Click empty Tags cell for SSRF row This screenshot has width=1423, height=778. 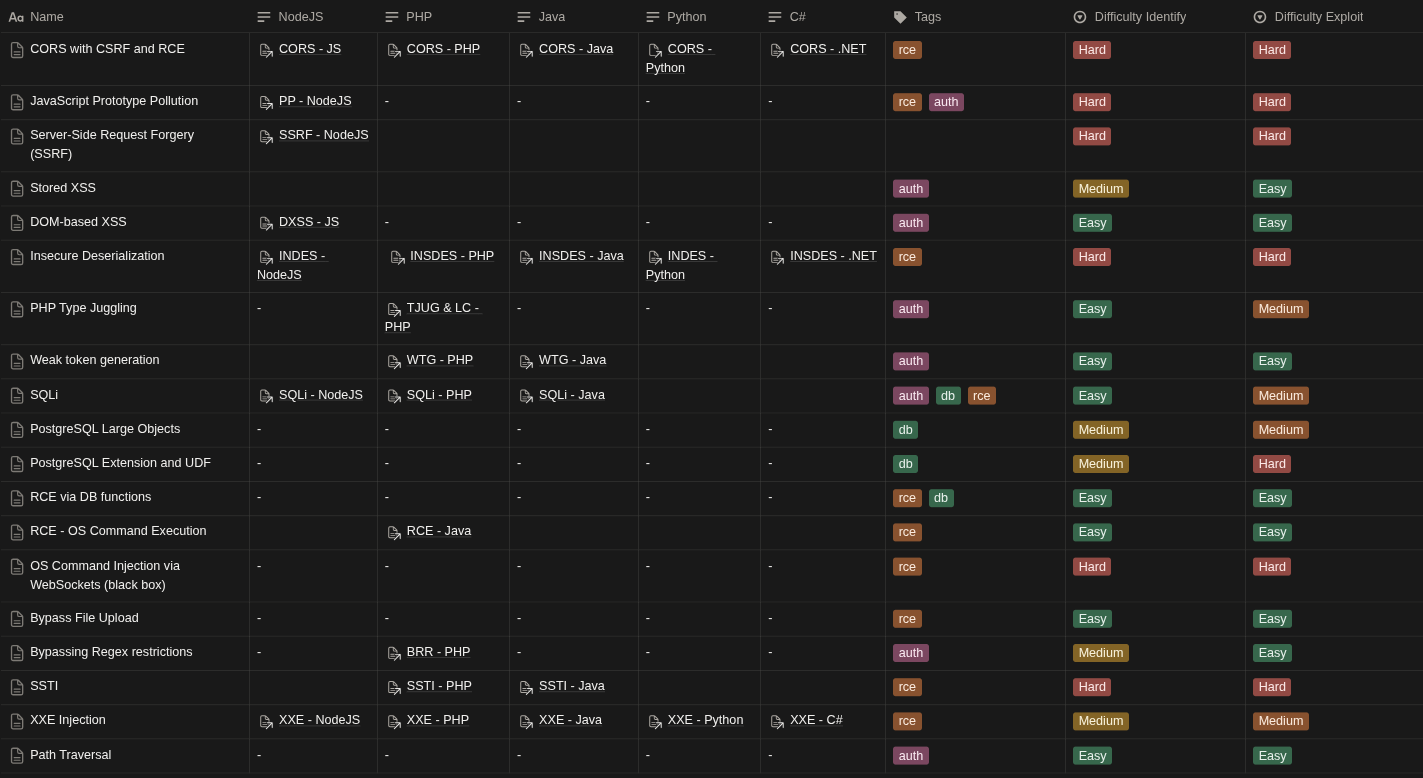point(974,145)
